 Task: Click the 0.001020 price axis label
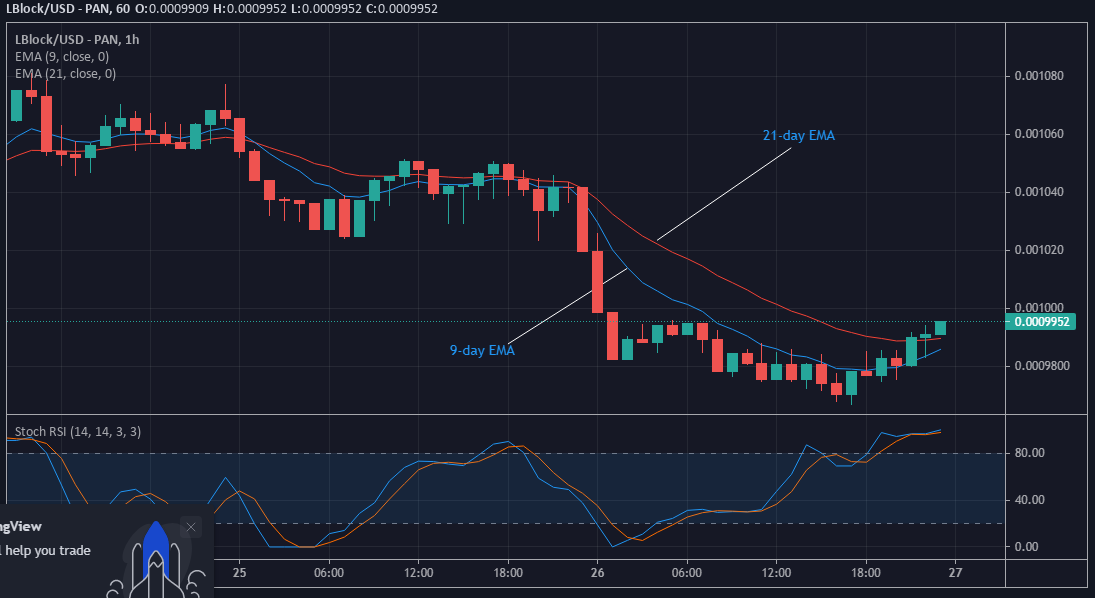(x=1038, y=249)
